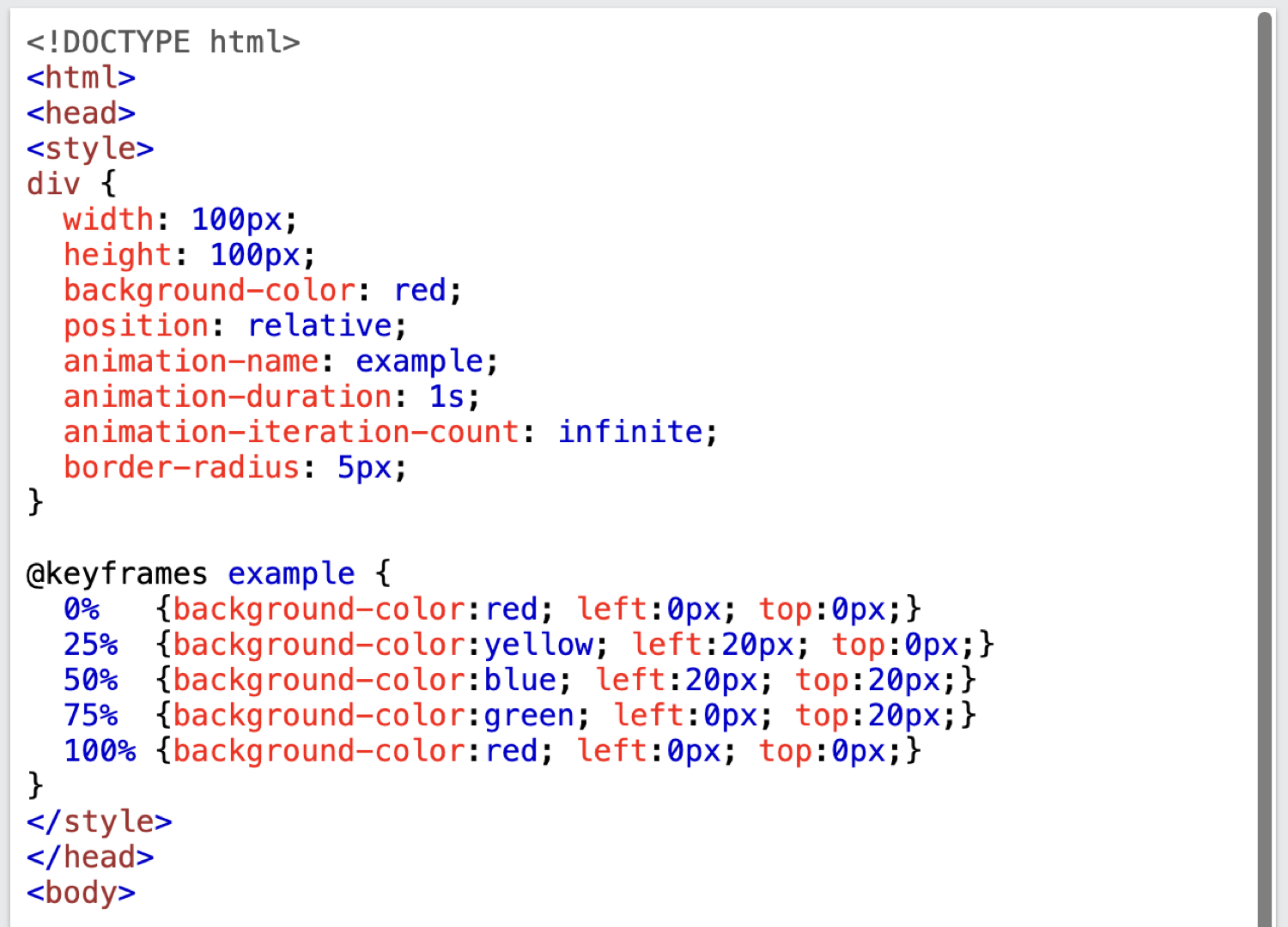Click the border-radius property
Viewport: 1288px width, 927px height.
181,468
